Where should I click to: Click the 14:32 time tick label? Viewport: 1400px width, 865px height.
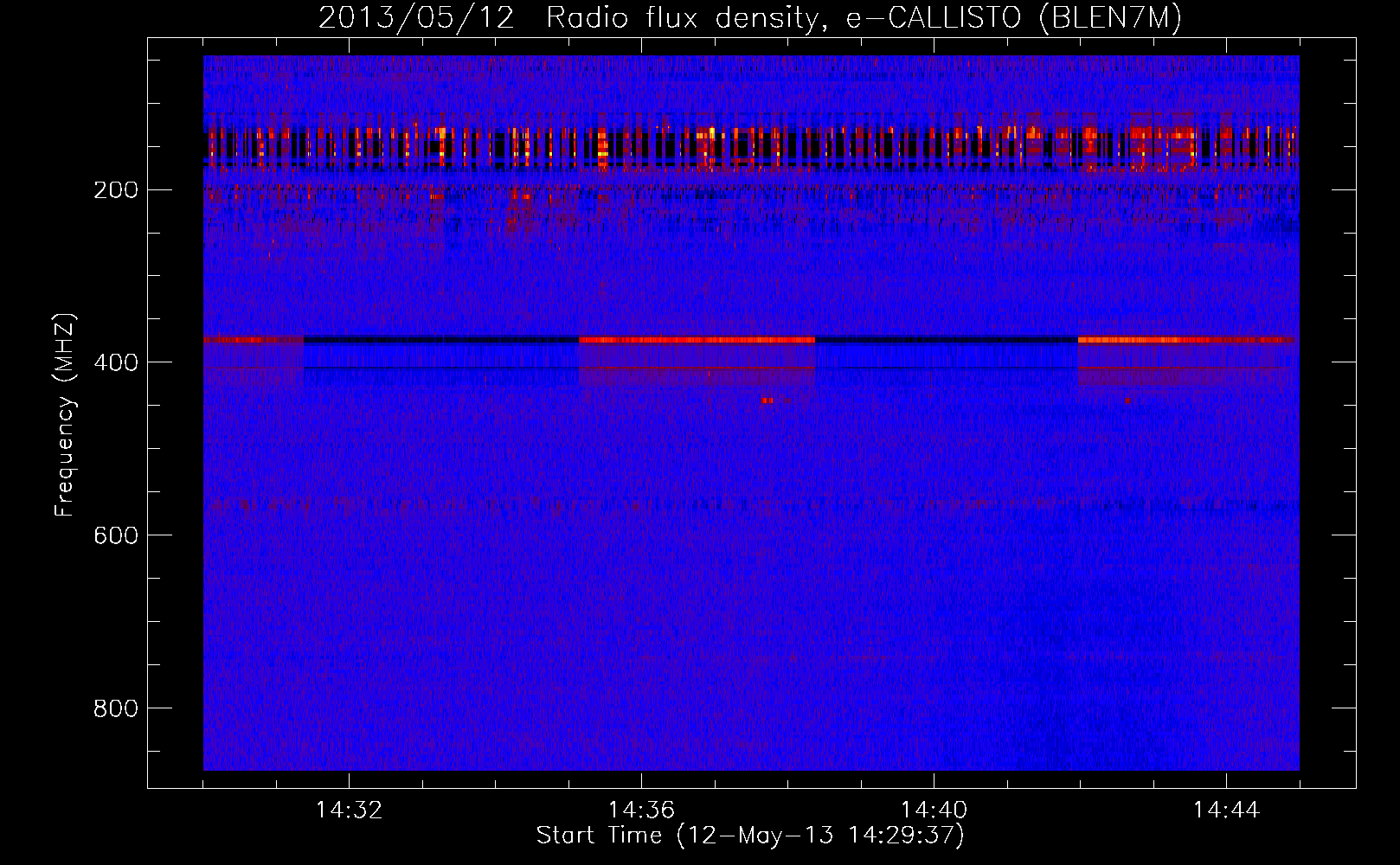(x=349, y=811)
